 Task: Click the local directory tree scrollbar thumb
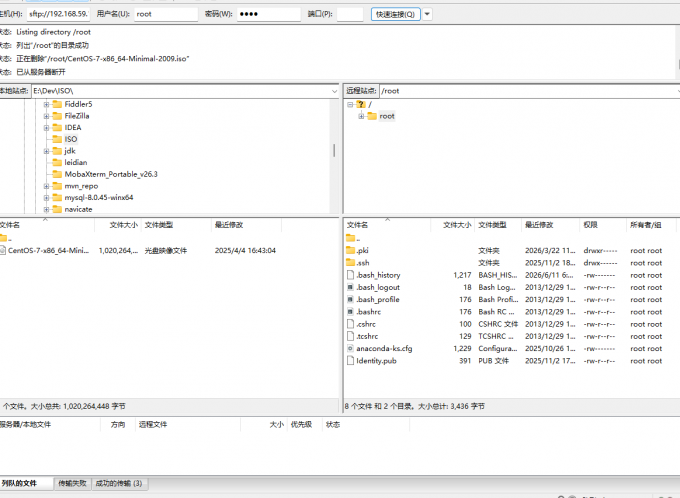(x=334, y=151)
